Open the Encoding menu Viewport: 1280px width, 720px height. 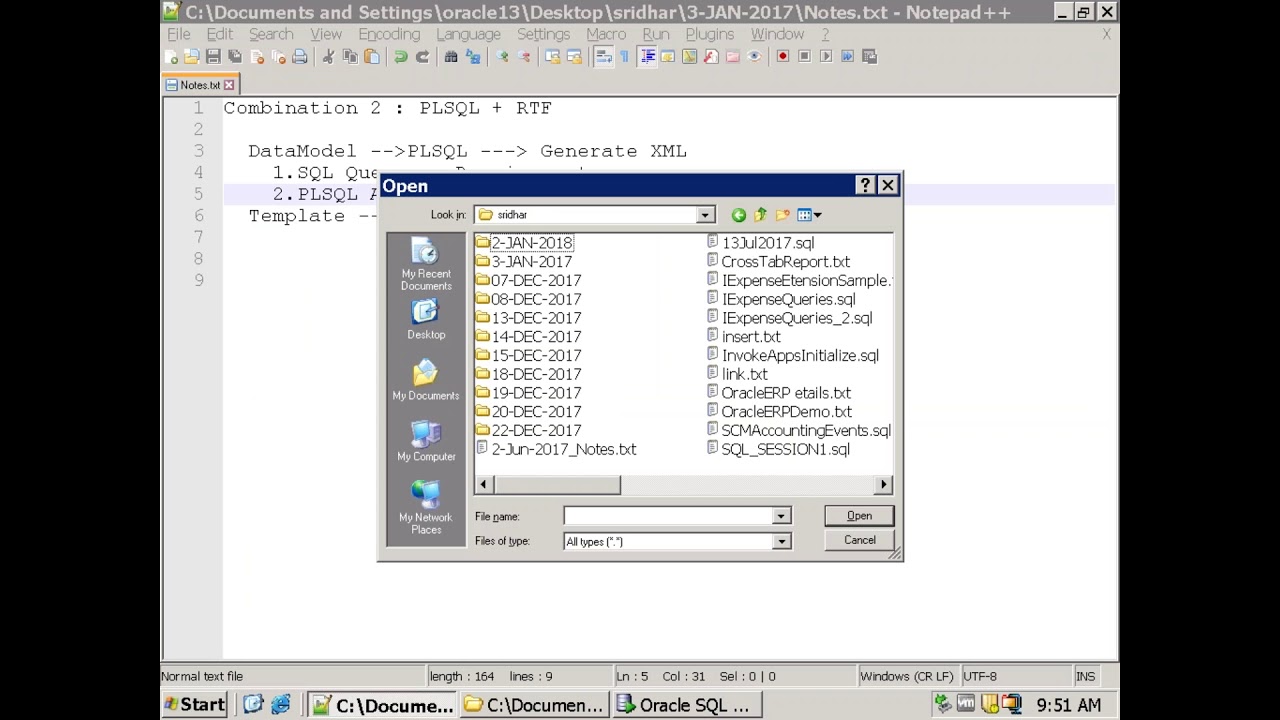389,34
